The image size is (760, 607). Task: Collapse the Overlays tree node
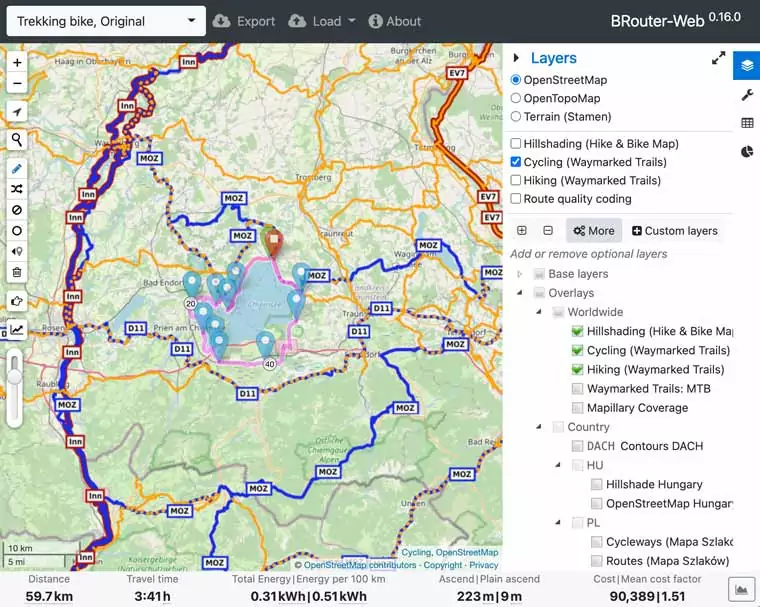pos(520,293)
